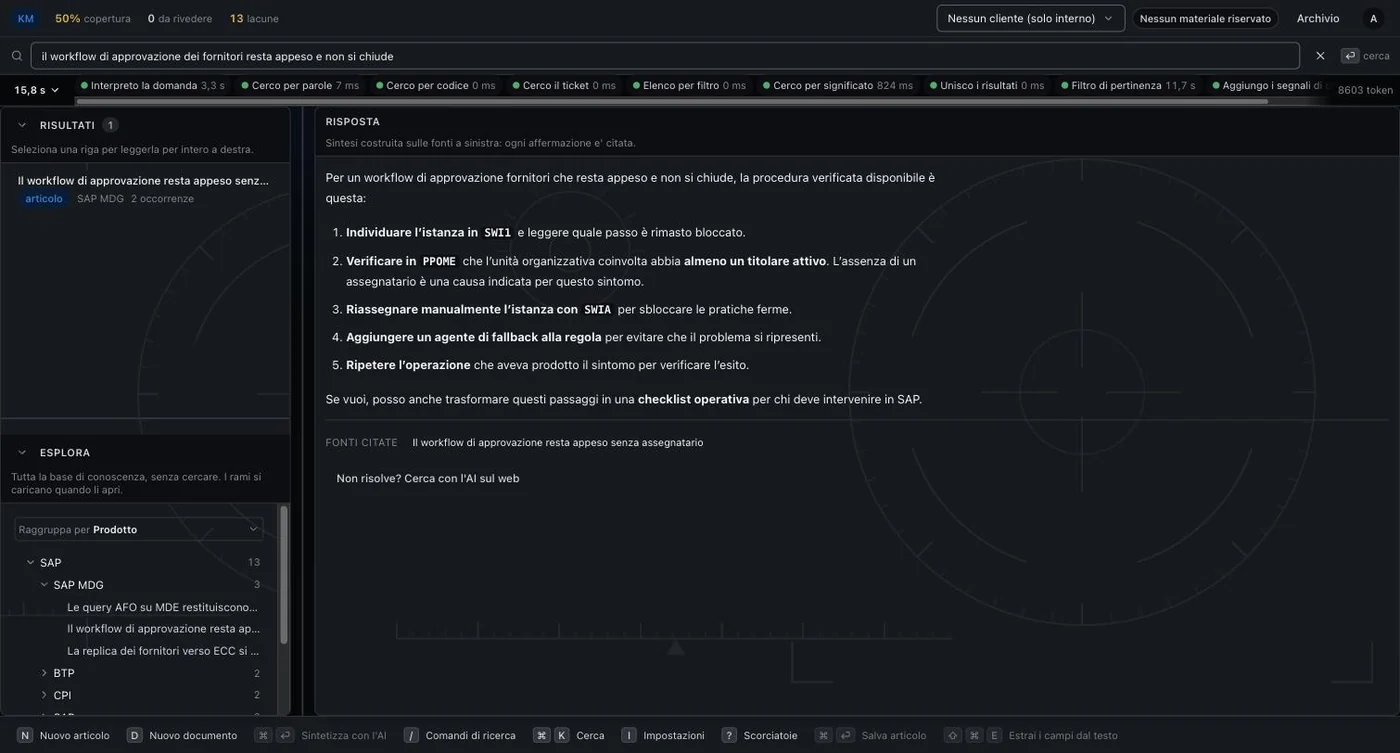1400x753 pixels.
Task: Open Raggruppa per Prodotto dropdown
Action: click(139, 529)
